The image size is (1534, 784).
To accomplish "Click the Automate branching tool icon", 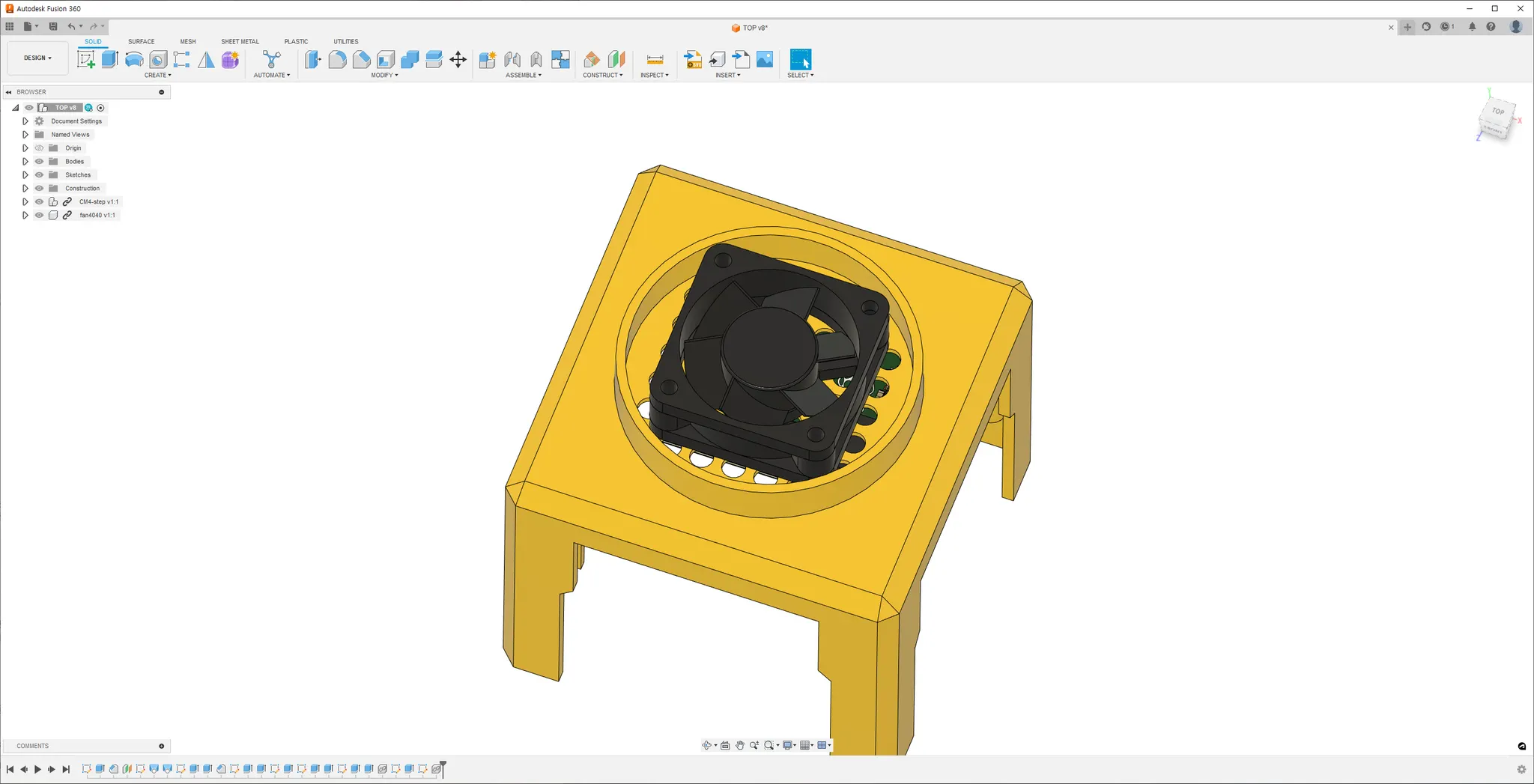I will pyautogui.click(x=272, y=59).
